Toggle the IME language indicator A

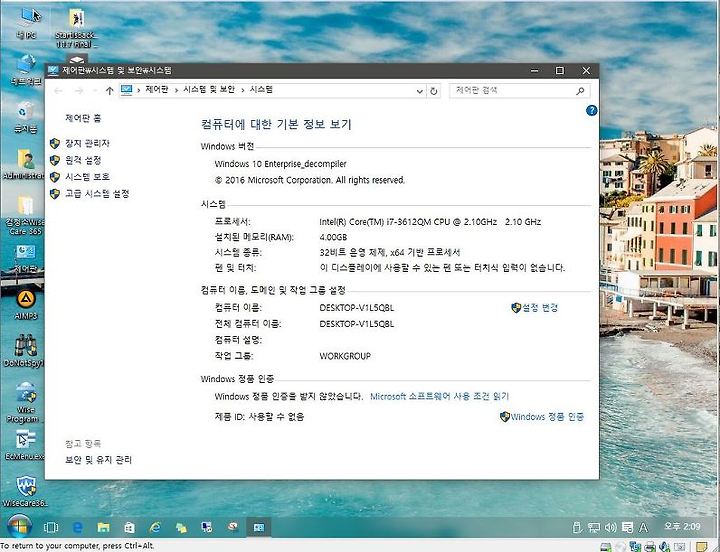644,528
